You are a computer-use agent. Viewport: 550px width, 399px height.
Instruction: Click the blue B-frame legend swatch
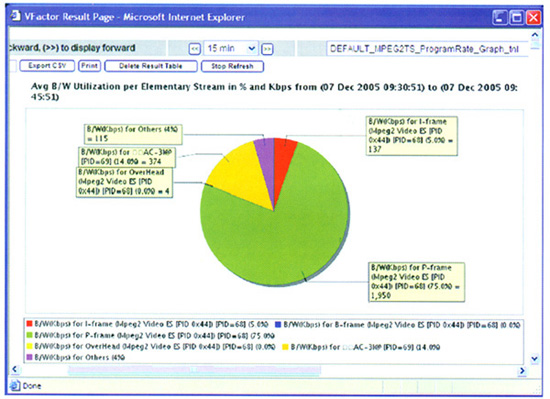(x=278, y=324)
